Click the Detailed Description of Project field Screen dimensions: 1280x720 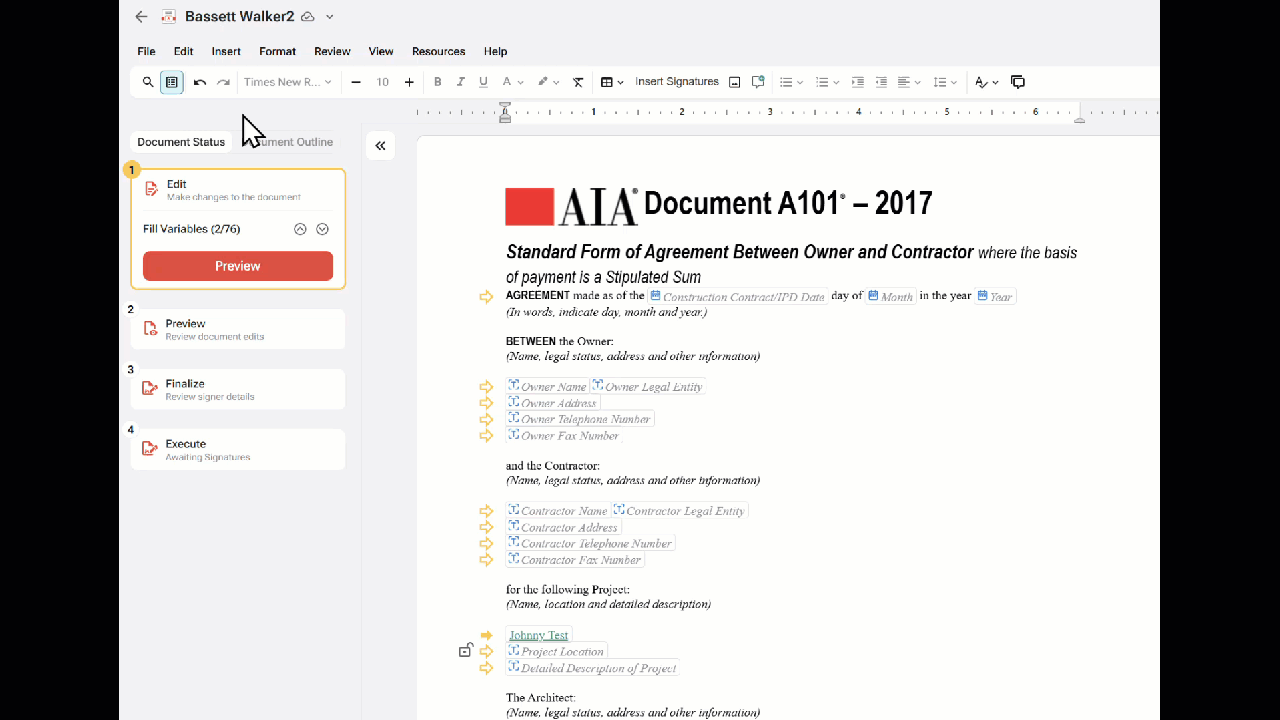[592, 668]
